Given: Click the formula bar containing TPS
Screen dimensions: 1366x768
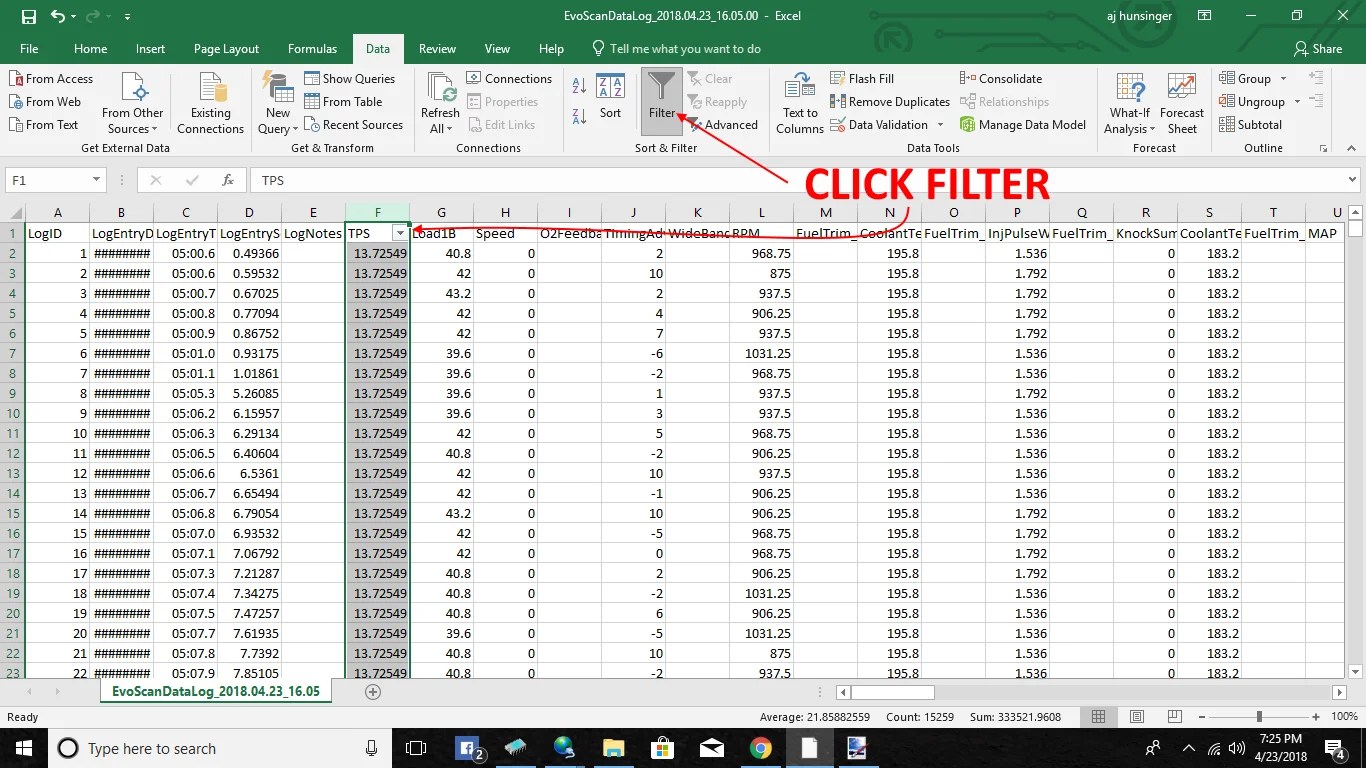Looking at the screenshot, I should point(796,180).
